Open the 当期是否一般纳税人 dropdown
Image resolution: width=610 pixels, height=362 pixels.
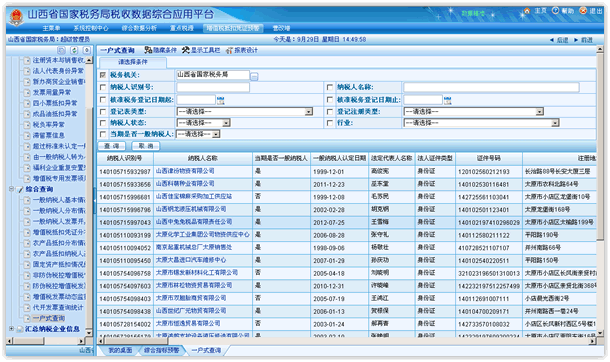198,134
